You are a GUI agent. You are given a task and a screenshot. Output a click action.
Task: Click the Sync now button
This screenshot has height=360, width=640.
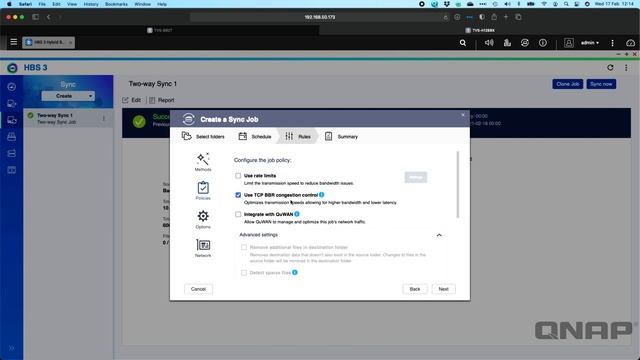601,84
